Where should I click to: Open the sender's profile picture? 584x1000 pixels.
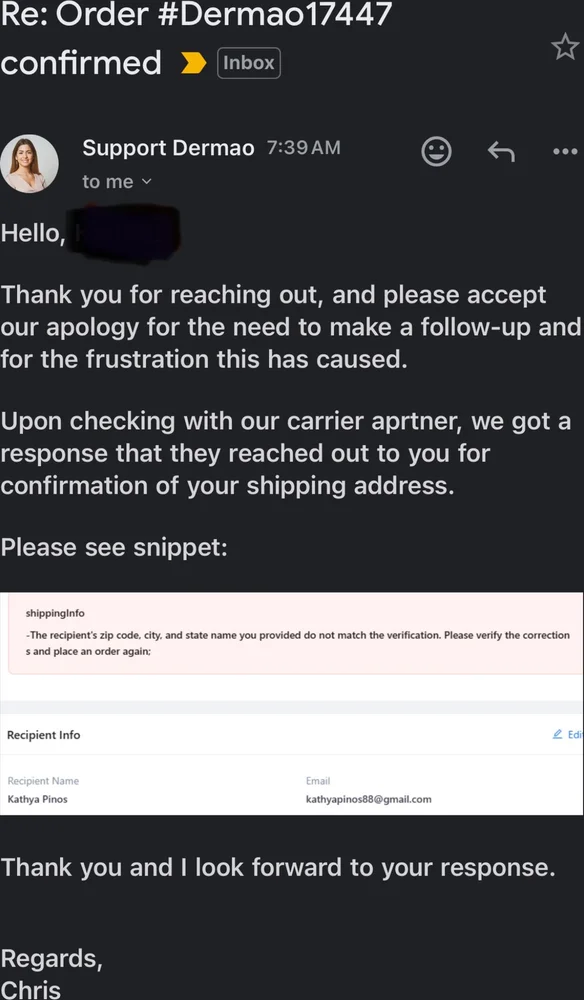coord(29,164)
